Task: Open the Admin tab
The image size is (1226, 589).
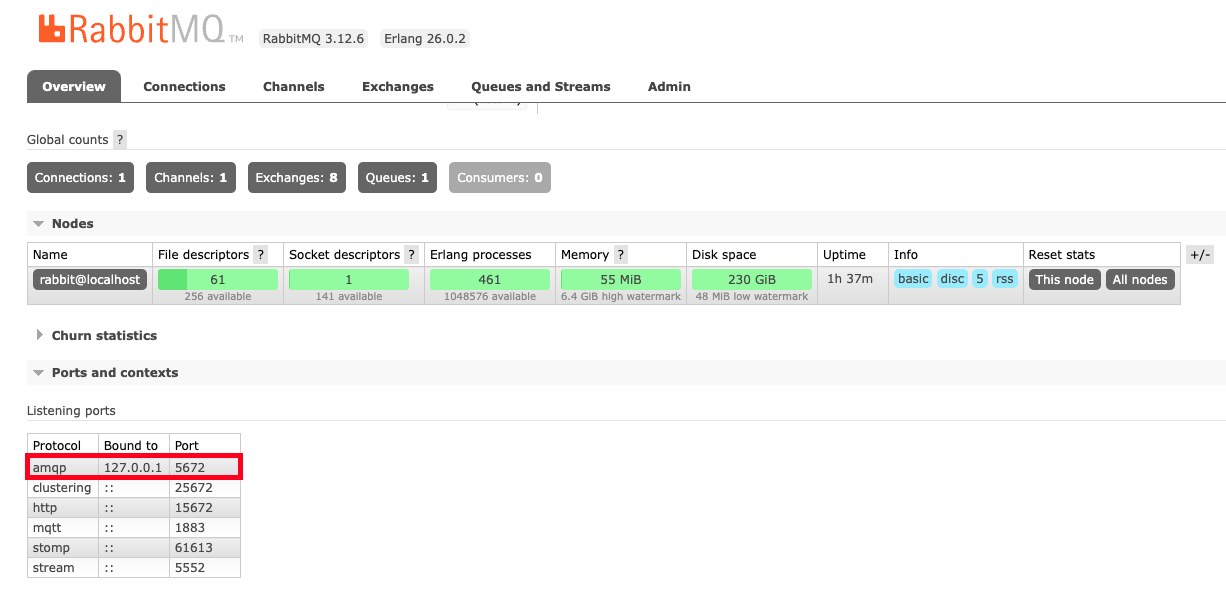Action: pos(669,87)
